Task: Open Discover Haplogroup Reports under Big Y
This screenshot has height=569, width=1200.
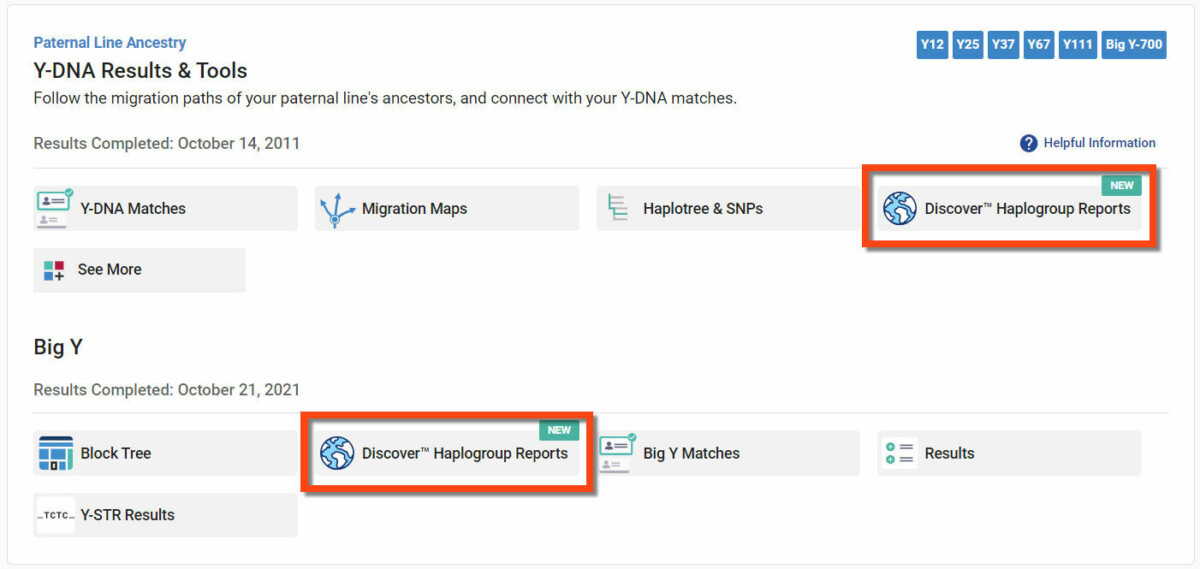Action: coord(447,453)
